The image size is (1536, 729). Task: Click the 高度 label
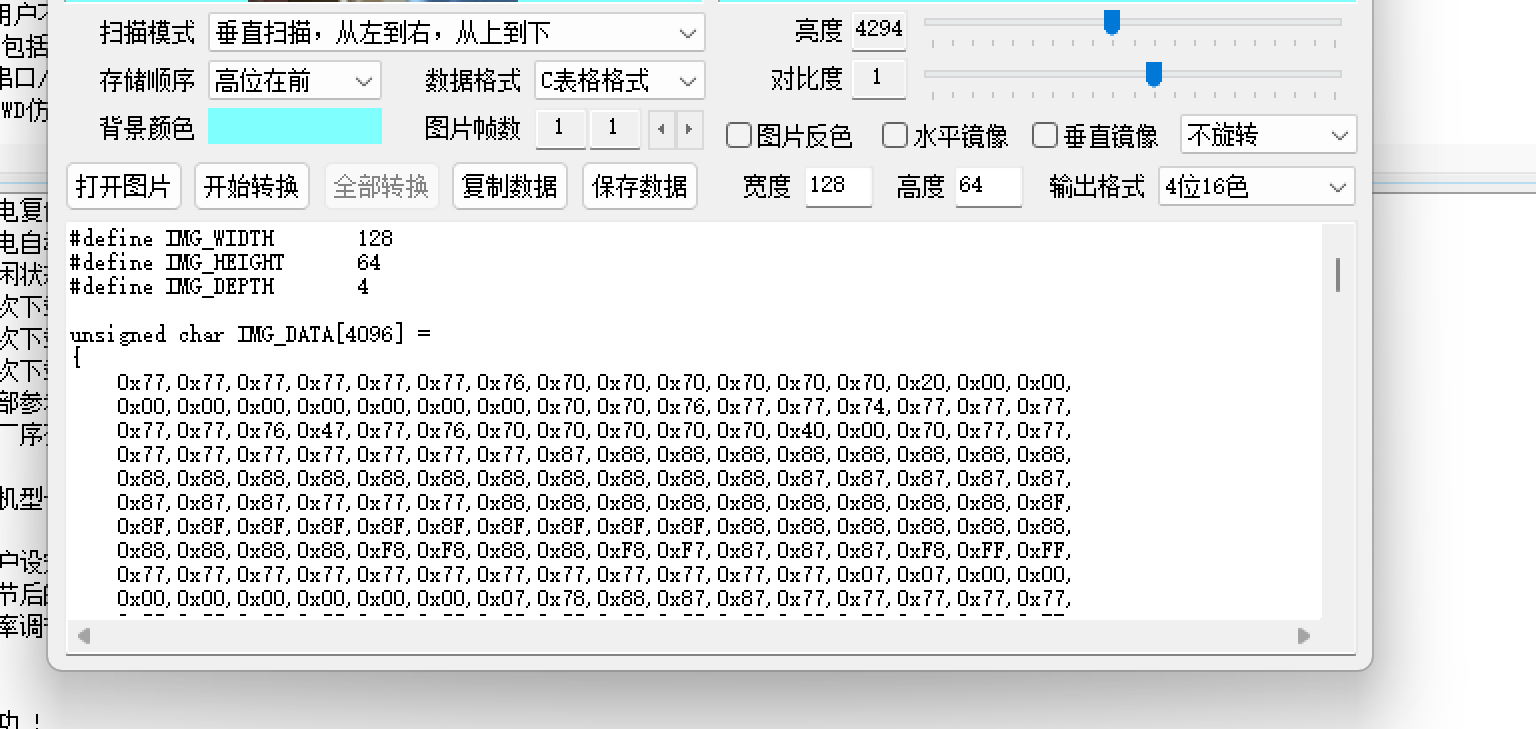[x=920, y=187]
